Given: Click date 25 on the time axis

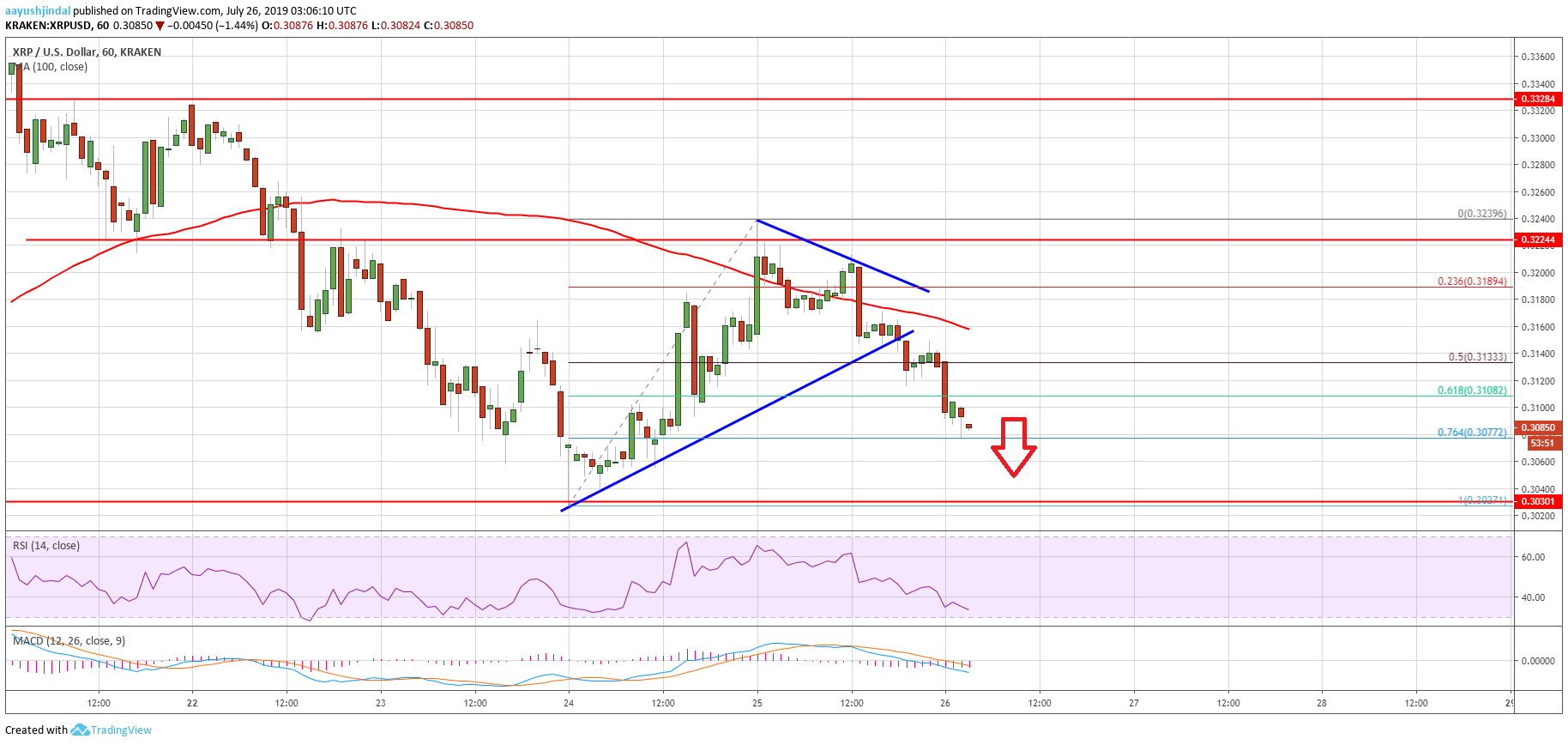Looking at the screenshot, I should (x=757, y=703).
